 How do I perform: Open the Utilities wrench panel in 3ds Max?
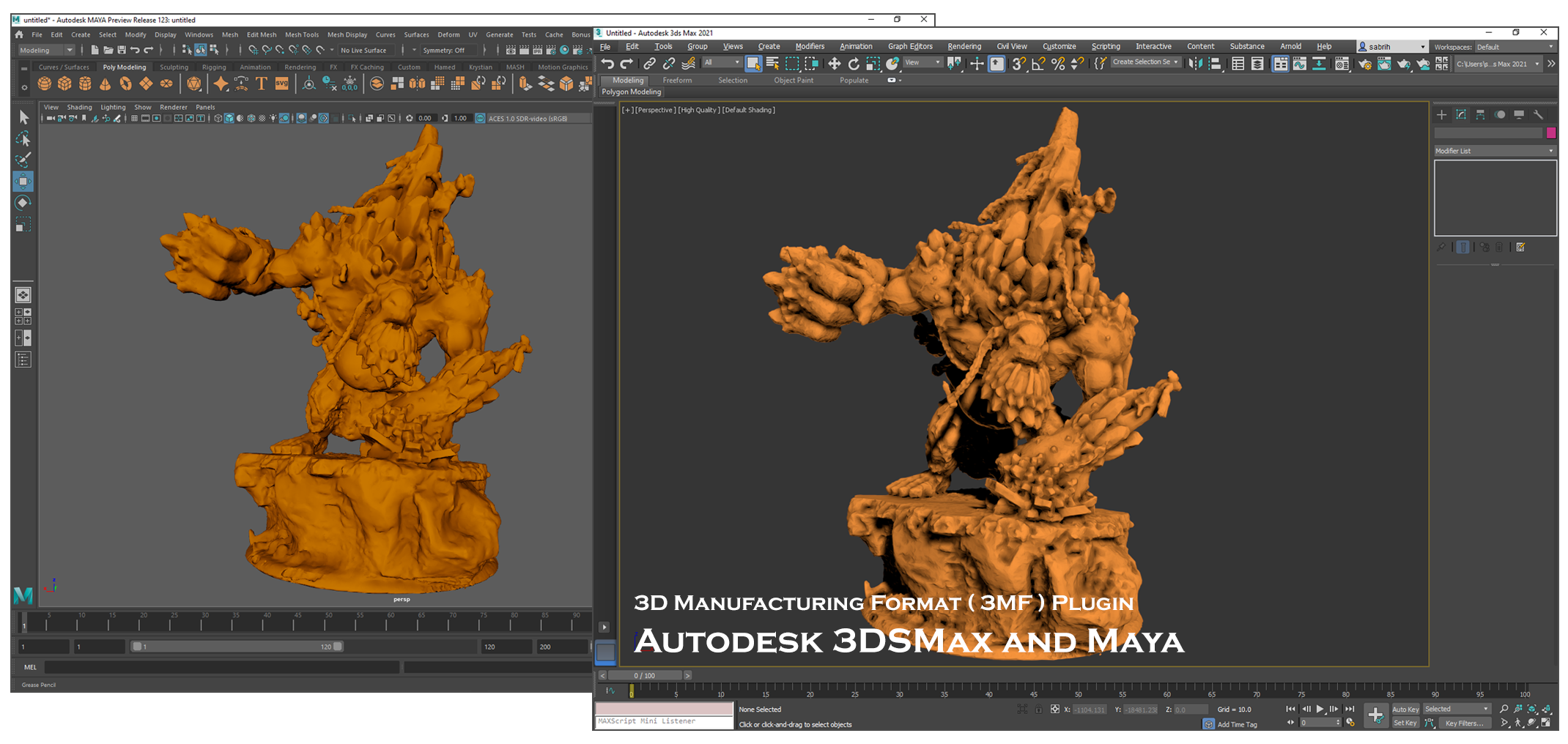click(1539, 115)
